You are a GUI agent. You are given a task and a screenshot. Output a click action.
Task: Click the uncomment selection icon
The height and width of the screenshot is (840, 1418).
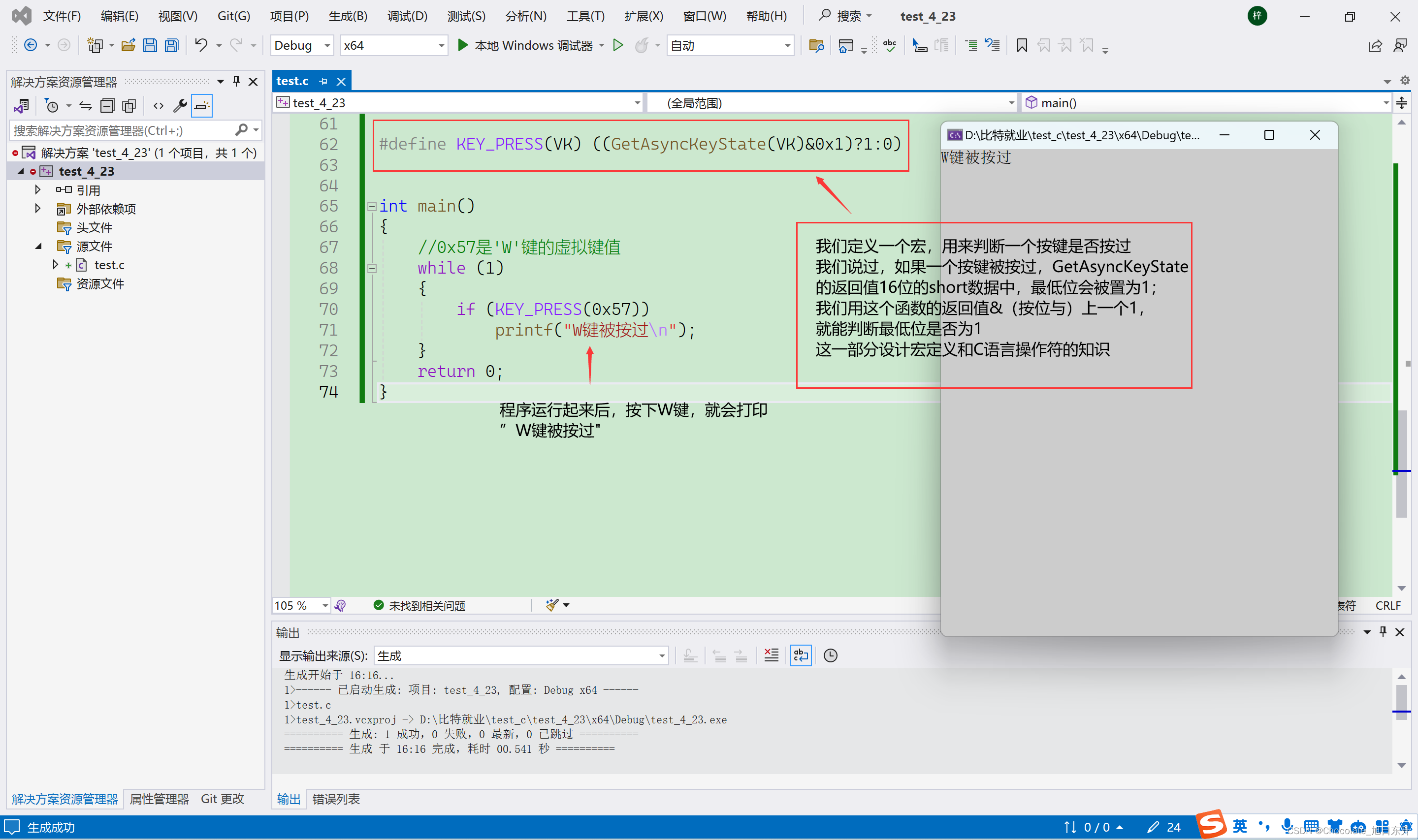pos(992,45)
